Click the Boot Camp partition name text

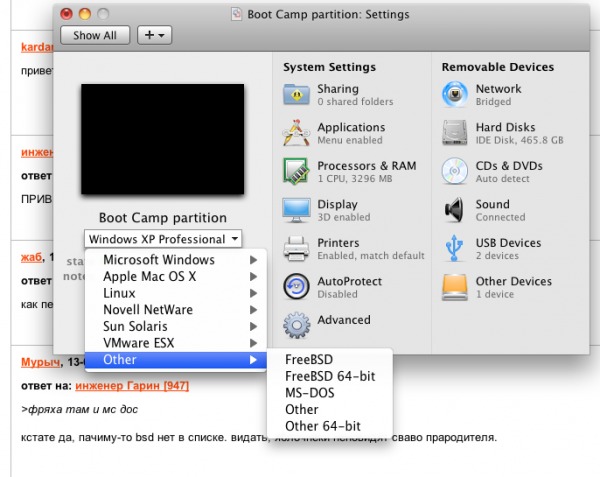(163, 218)
